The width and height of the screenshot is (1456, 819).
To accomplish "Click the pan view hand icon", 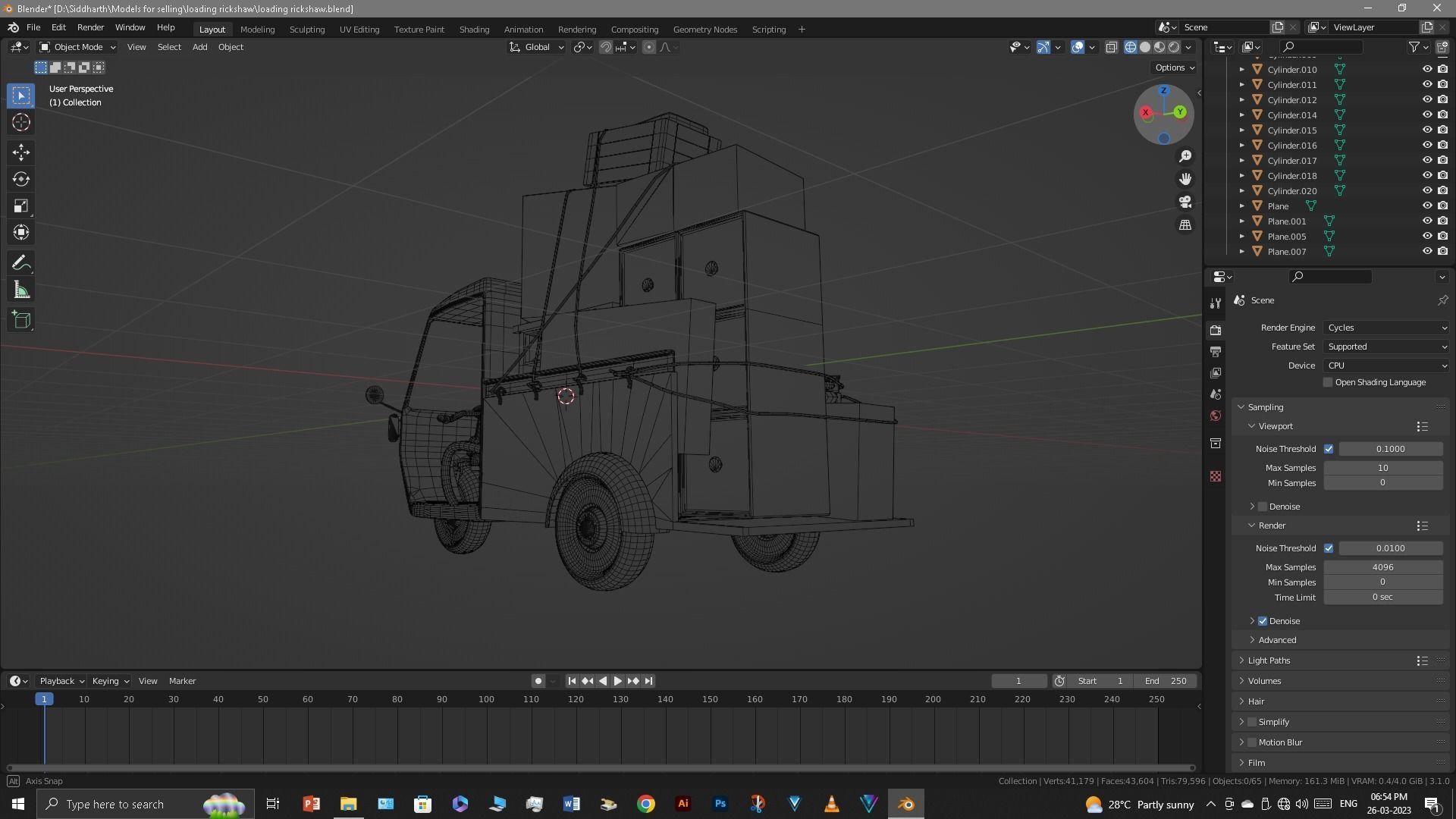I will coord(1185,179).
